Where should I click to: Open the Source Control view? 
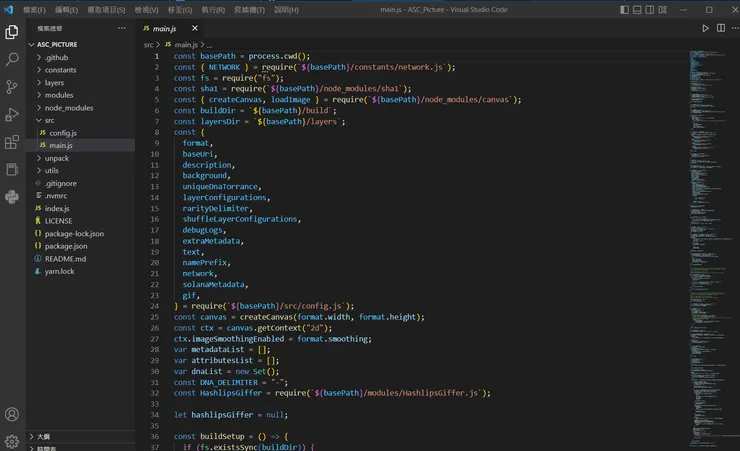tap(12, 87)
